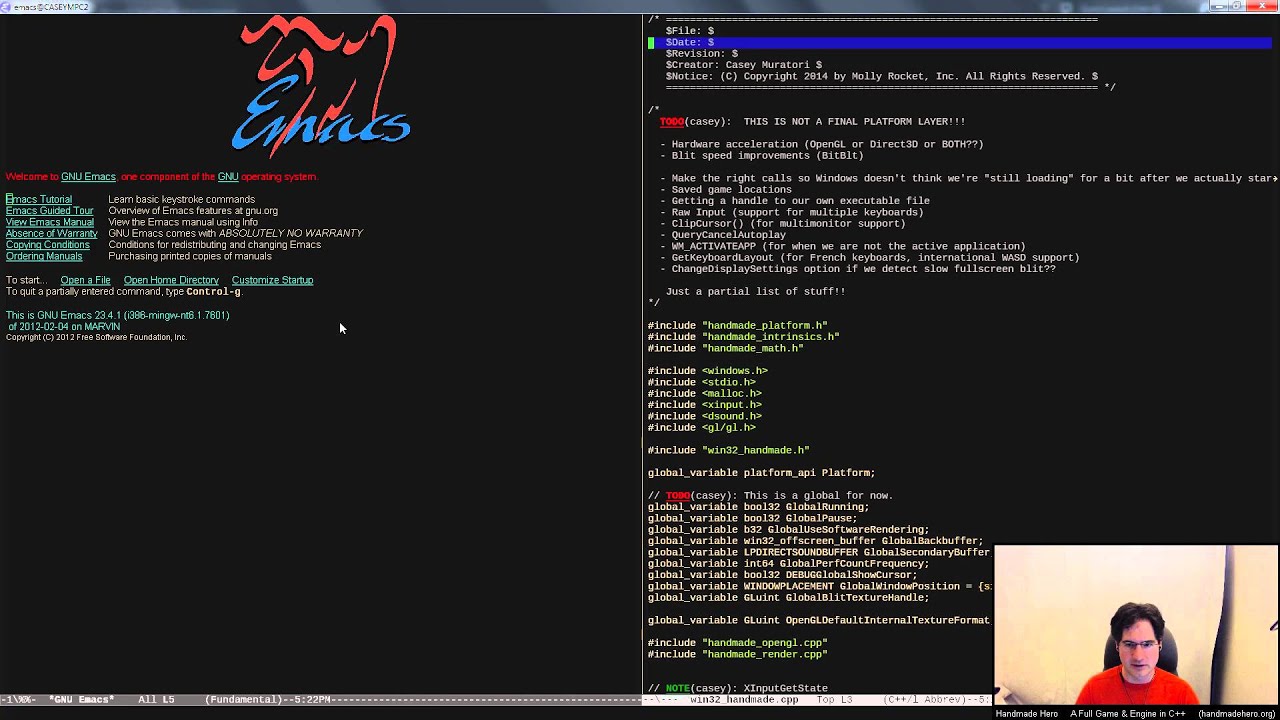
Task: Click the Open a File link
Action: click(x=85, y=280)
